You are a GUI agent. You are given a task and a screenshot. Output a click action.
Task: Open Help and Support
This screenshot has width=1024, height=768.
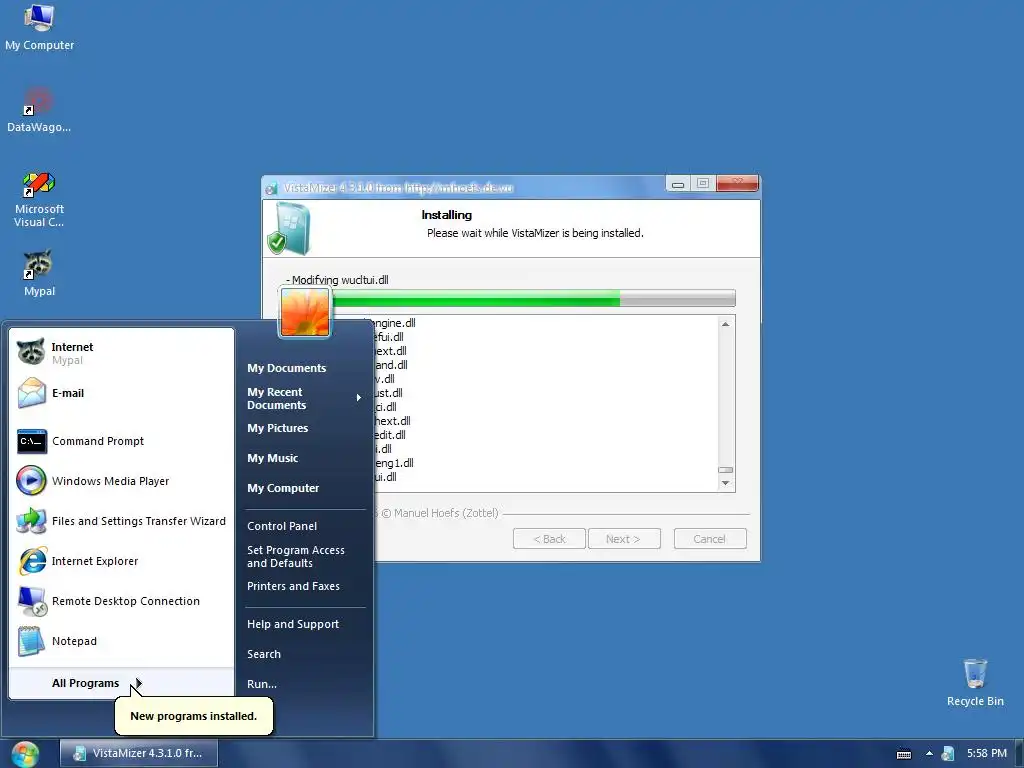[293, 624]
